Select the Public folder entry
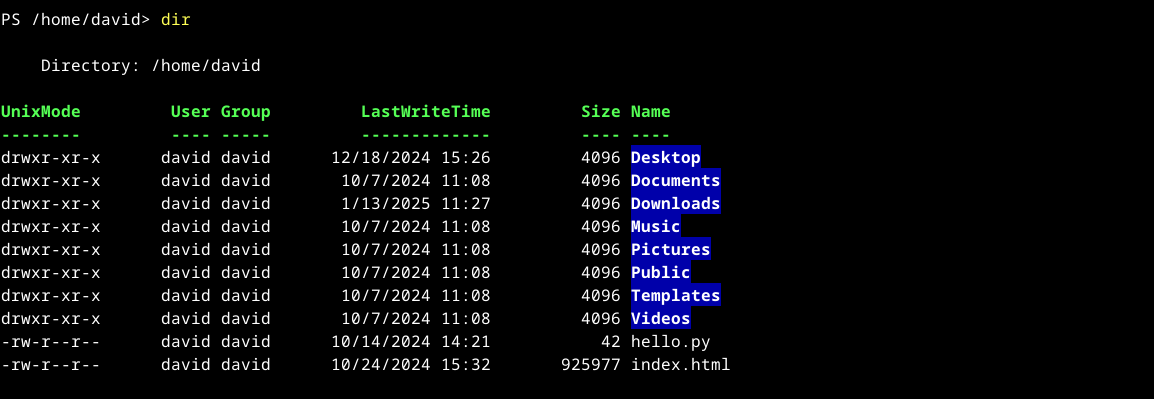1154x399 pixels. [x=661, y=272]
